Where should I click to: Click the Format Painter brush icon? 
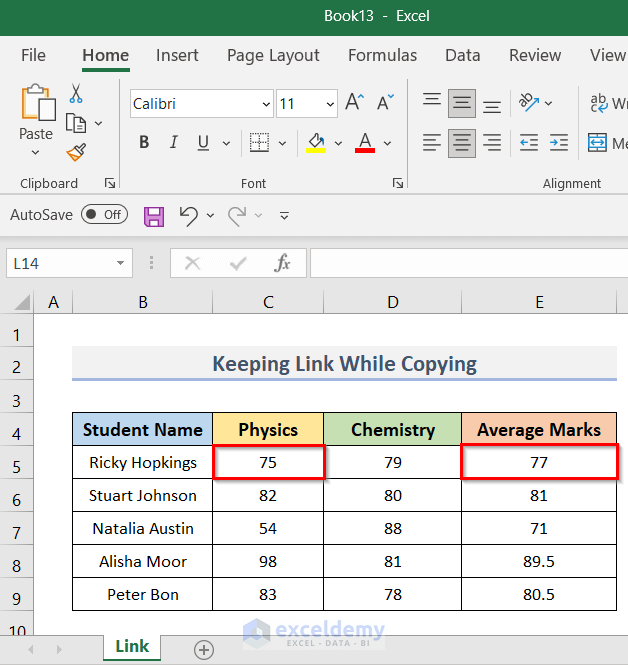[x=76, y=152]
